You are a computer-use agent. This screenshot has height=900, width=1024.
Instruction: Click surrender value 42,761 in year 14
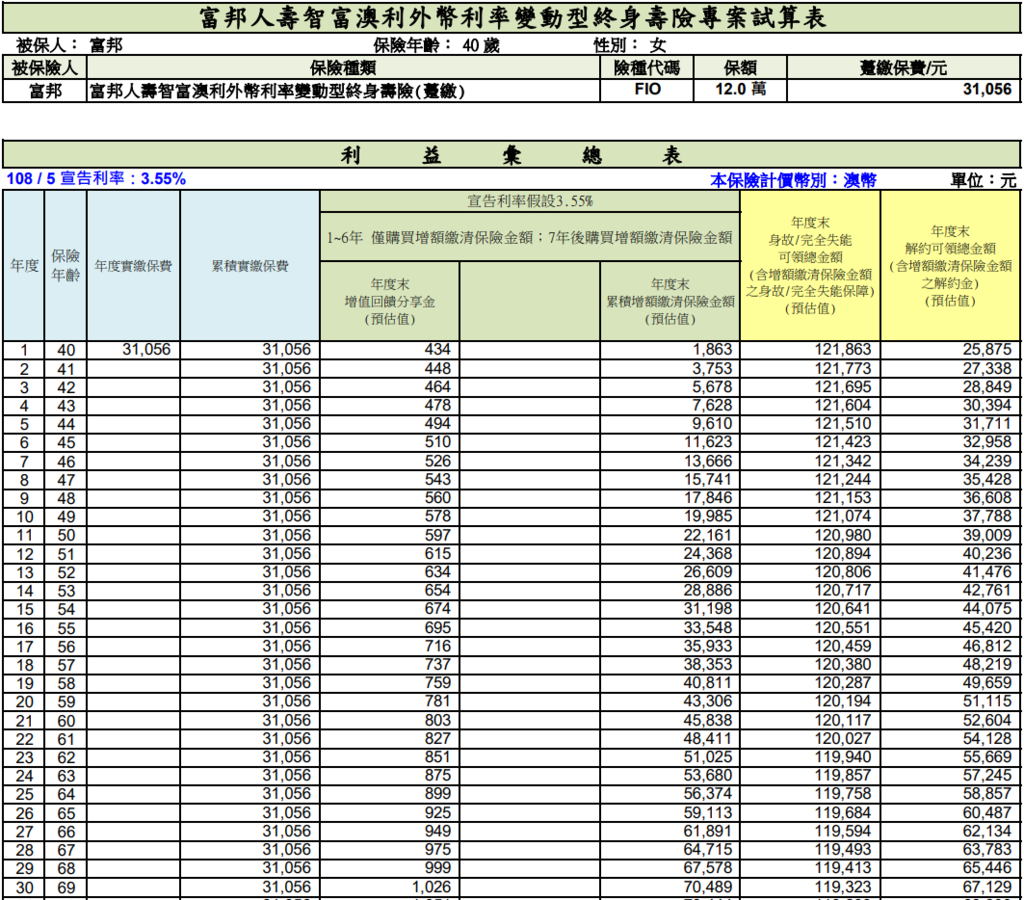tap(987, 590)
